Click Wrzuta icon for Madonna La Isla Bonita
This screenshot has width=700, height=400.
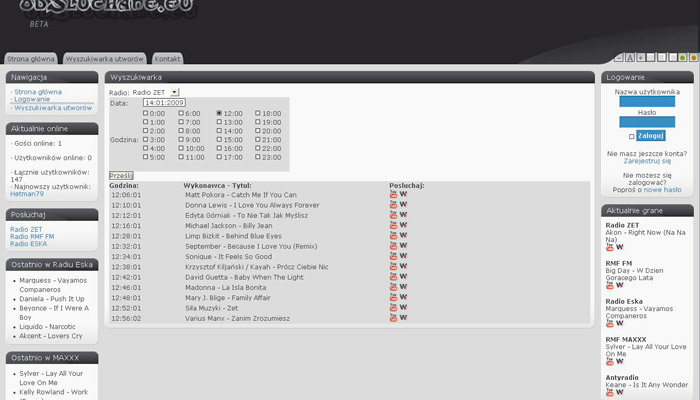point(403,287)
